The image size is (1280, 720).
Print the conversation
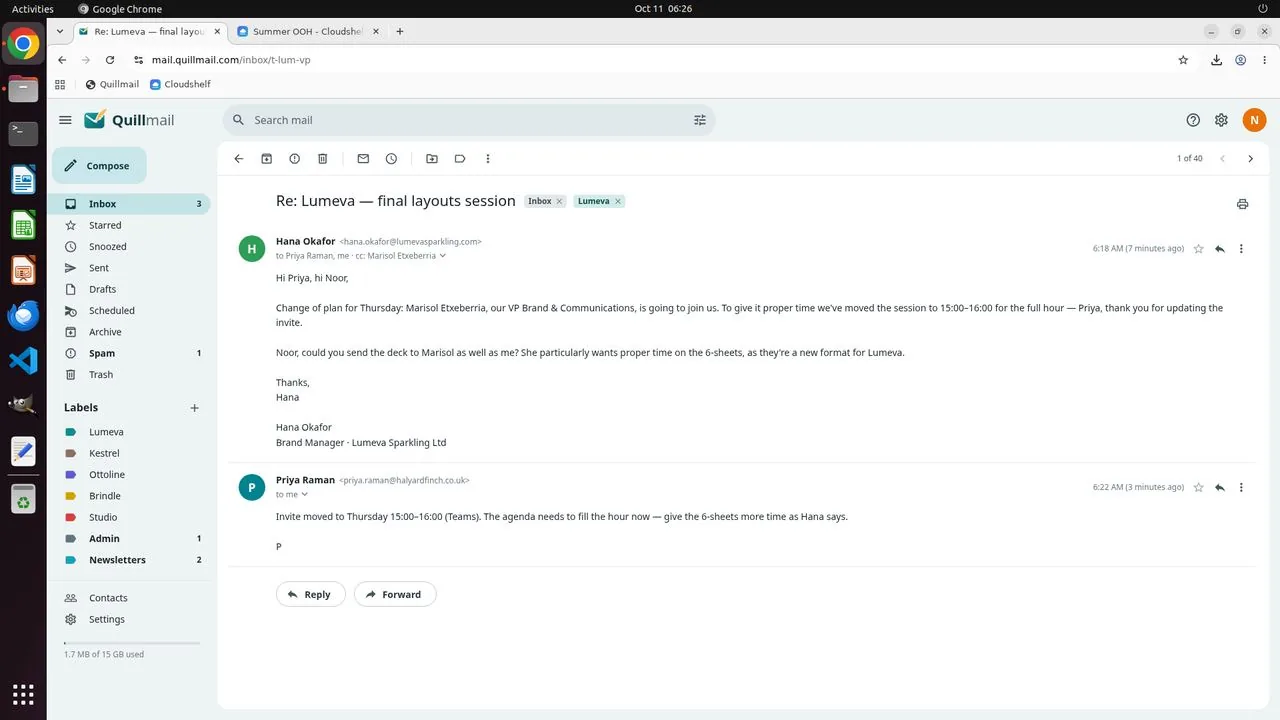tap(1242, 204)
